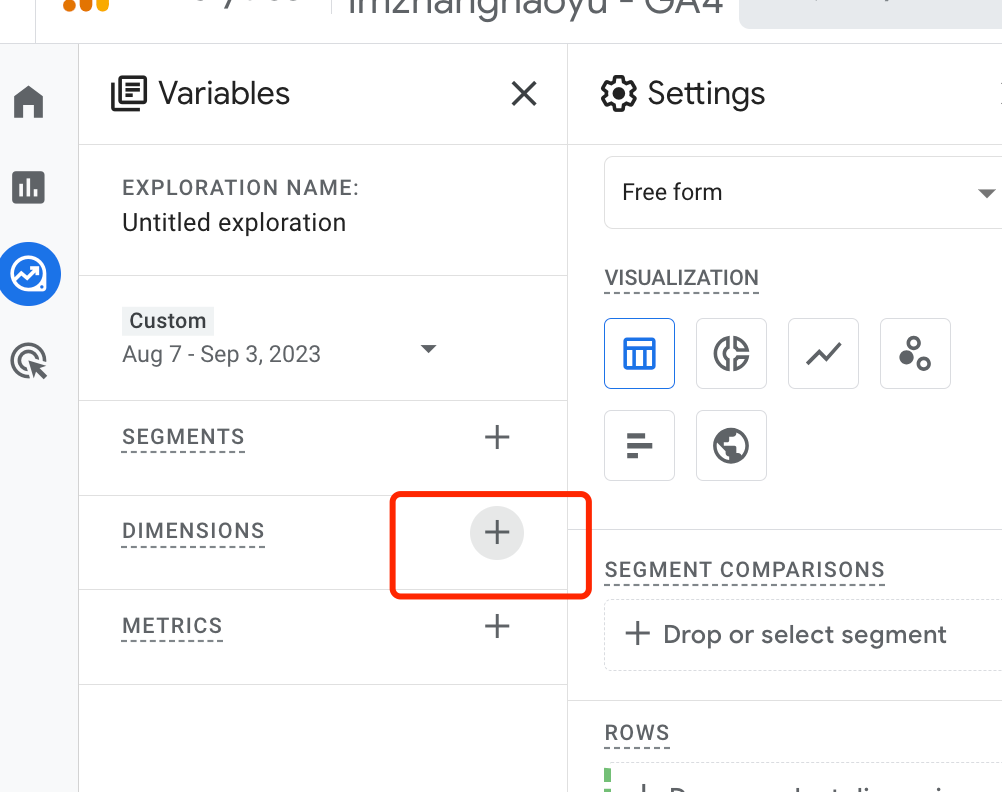
Task: Select the Geo map visualization
Action: (x=731, y=446)
